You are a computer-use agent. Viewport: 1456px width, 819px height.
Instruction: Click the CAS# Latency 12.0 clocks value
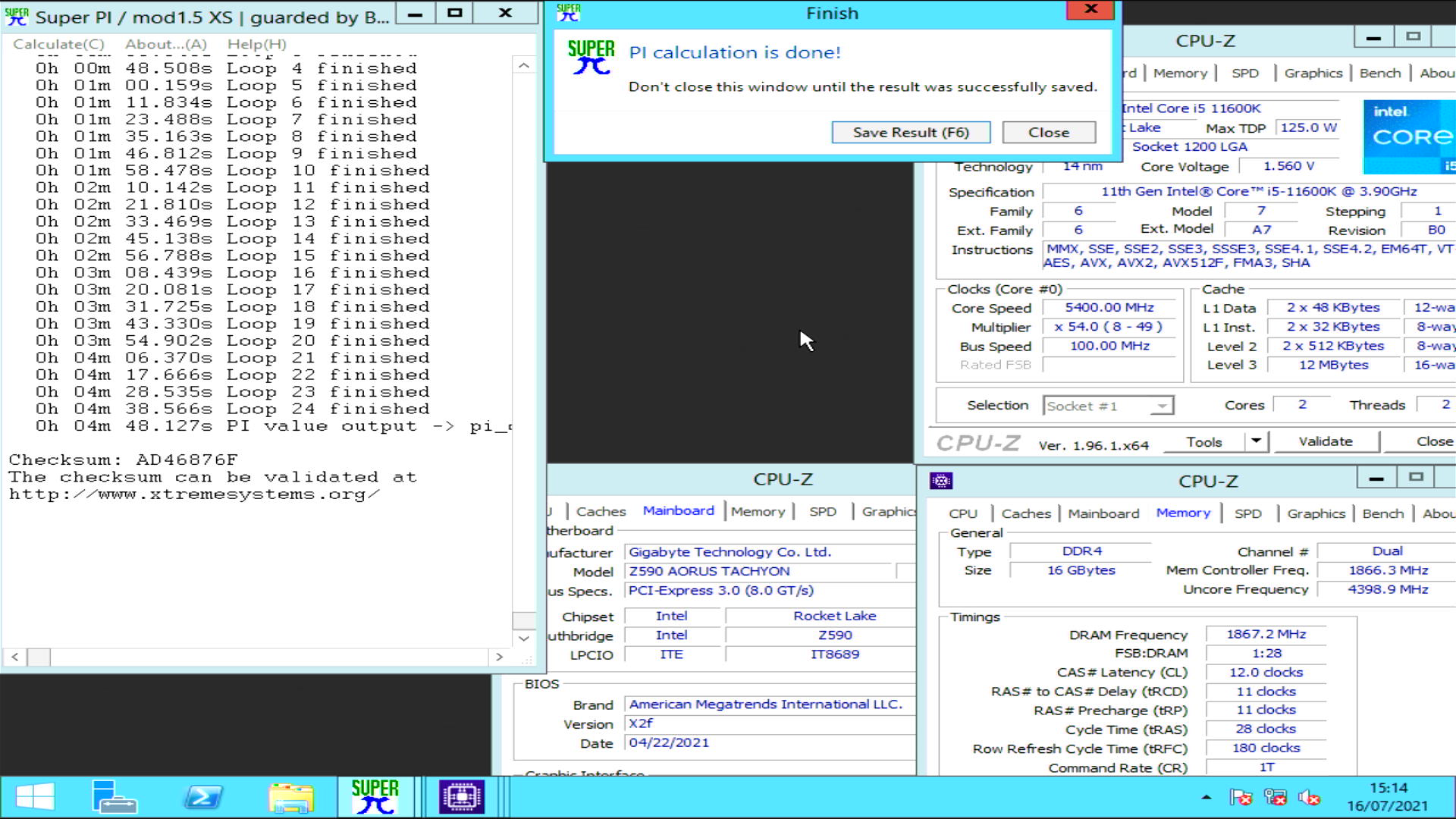(x=1266, y=672)
